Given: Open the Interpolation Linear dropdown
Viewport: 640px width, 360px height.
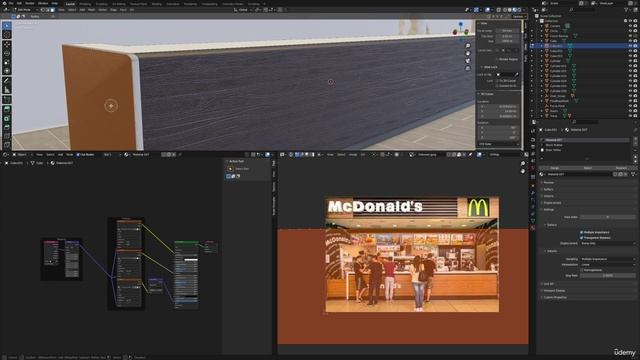Looking at the screenshot, I should tap(607, 264).
